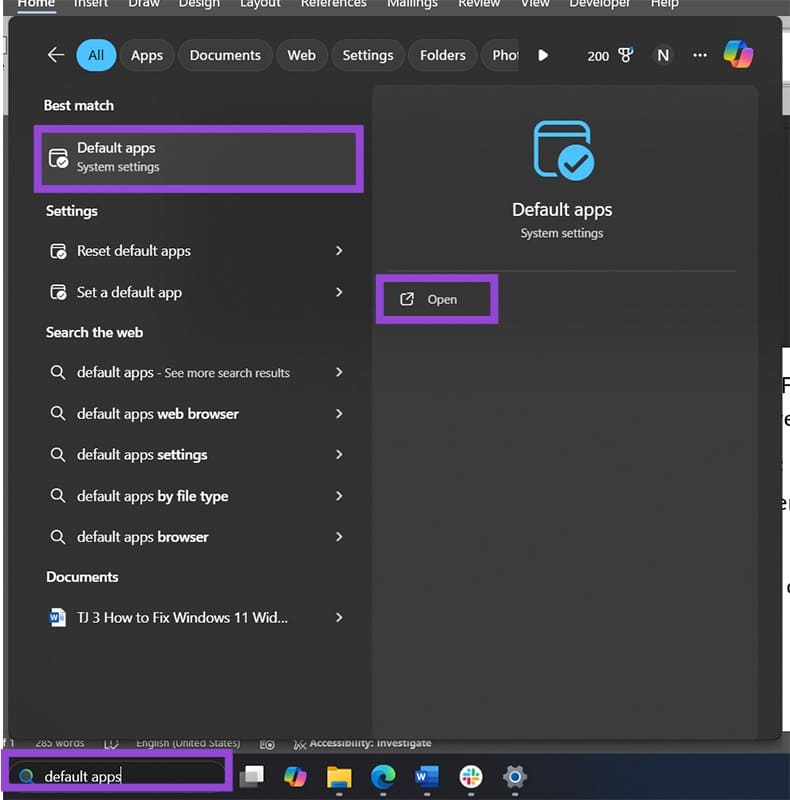790x800 pixels.
Task: Open Slack from the taskbar
Action: pos(471,776)
